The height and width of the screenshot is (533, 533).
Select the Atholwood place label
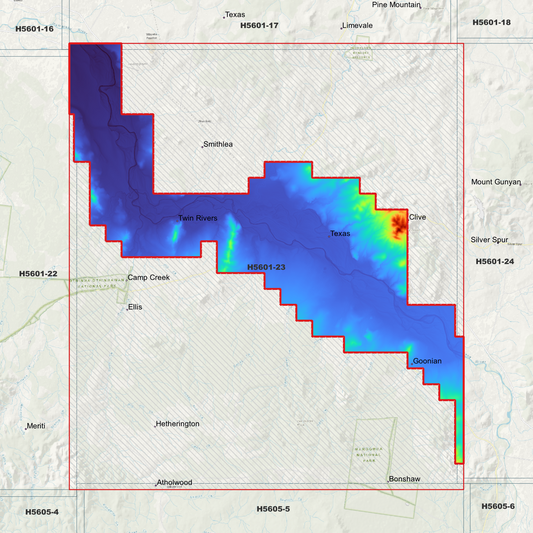pos(174,482)
